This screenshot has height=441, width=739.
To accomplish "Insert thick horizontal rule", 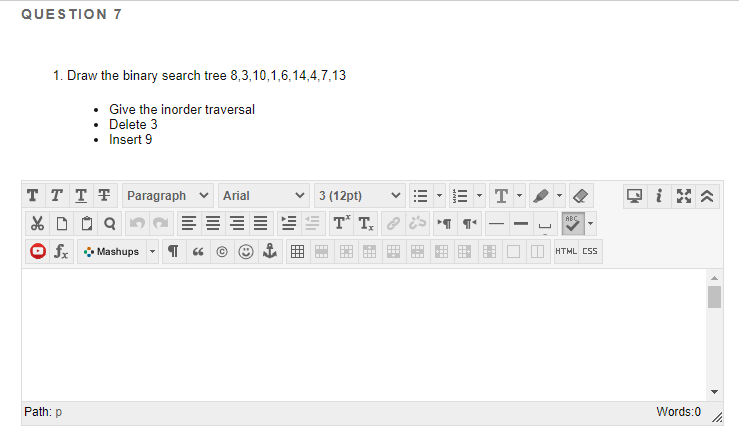I will (x=521, y=223).
